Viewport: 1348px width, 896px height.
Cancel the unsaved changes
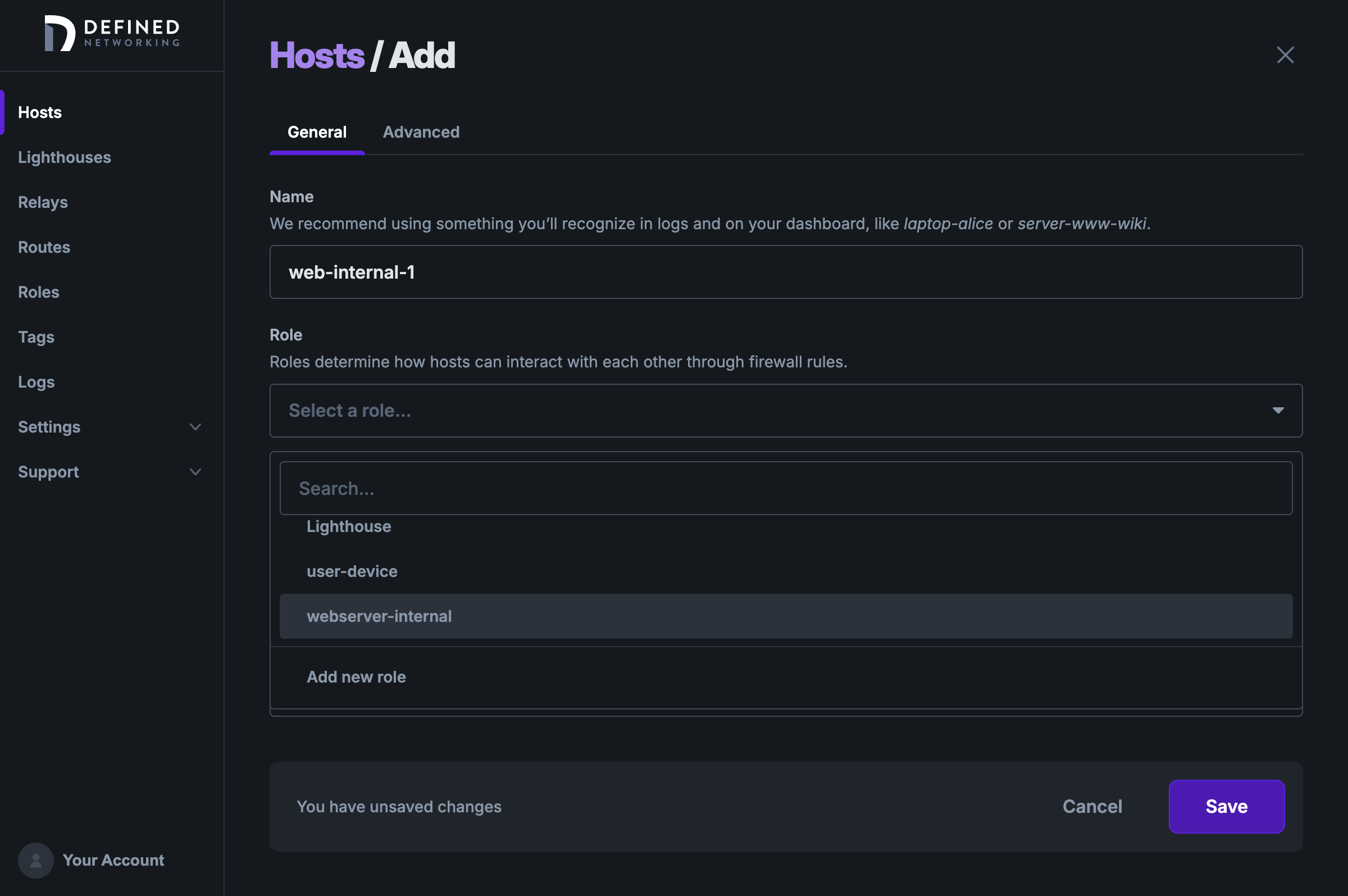pyautogui.click(x=1091, y=806)
